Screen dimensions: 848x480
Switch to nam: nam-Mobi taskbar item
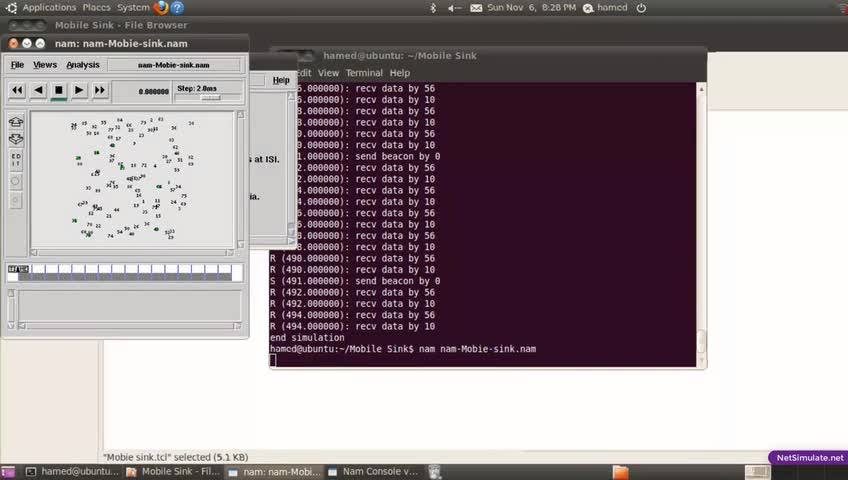point(274,472)
